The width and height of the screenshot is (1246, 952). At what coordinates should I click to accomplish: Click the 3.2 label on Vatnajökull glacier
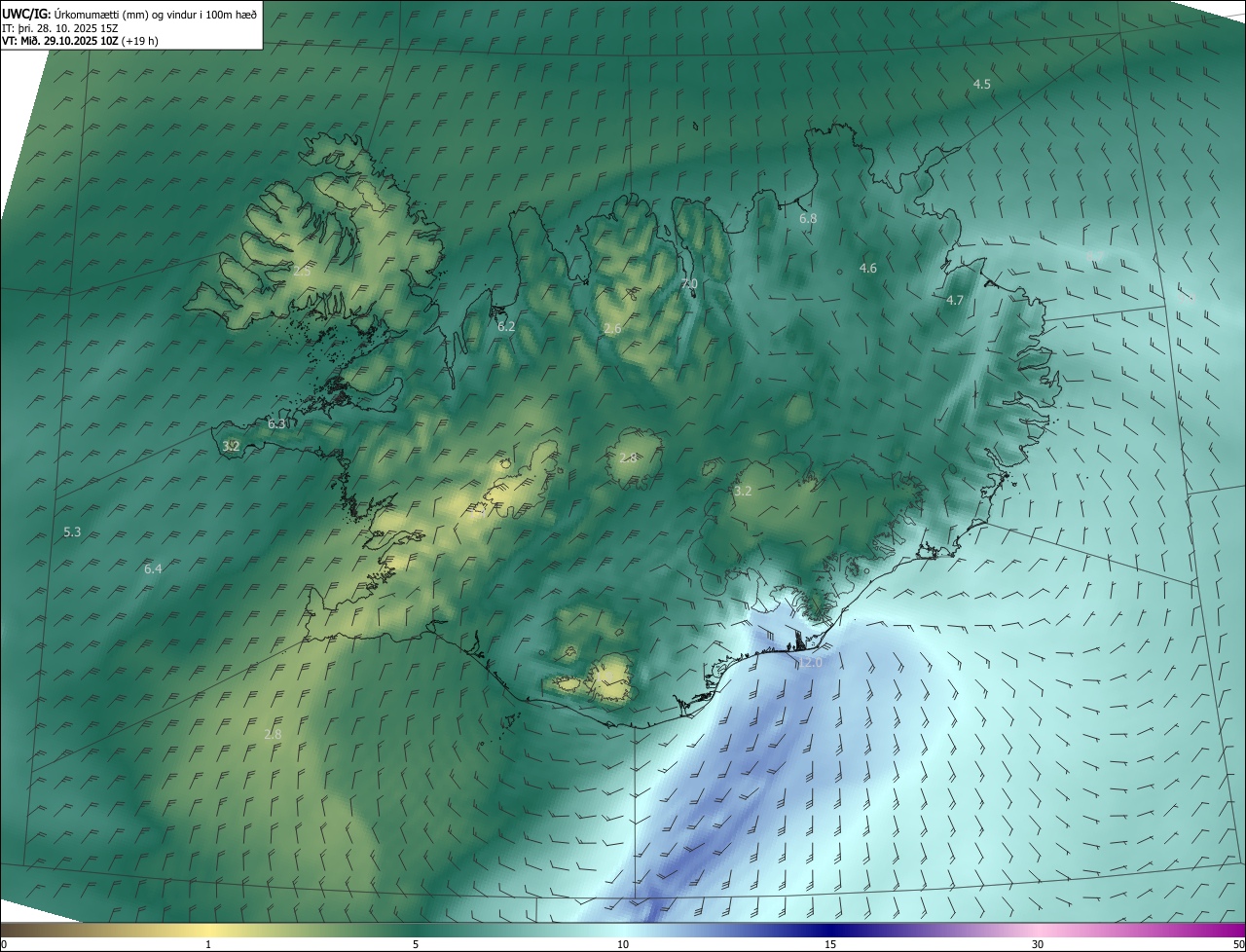click(x=743, y=492)
